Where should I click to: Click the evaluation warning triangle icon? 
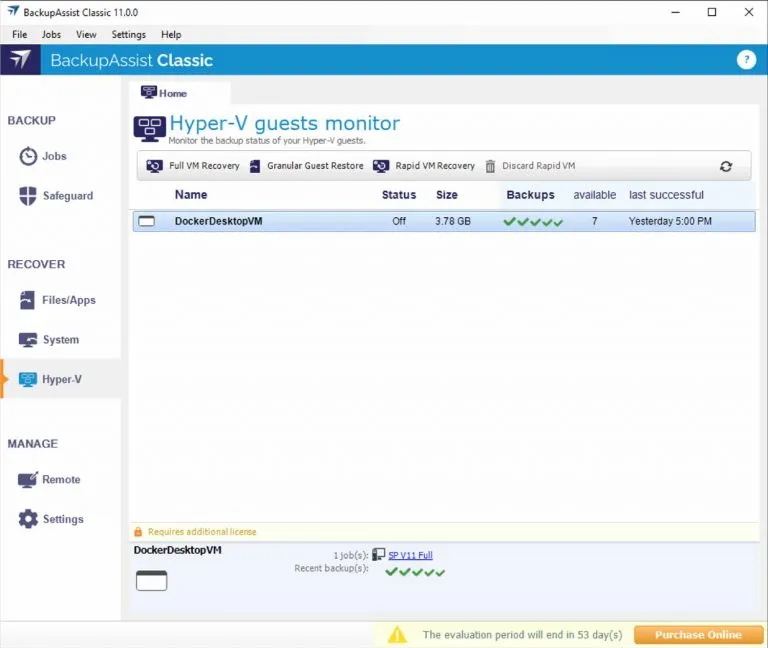tap(397, 635)
